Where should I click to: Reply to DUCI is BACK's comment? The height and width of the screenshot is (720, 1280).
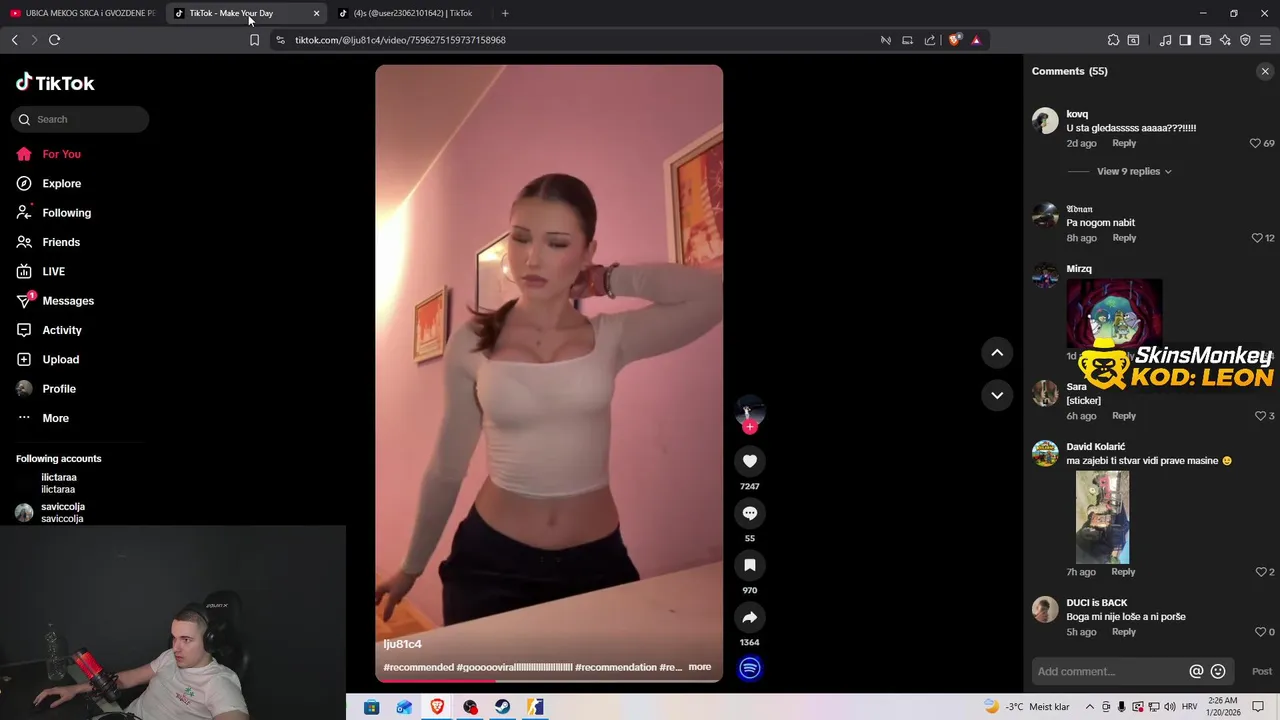tap(1124, 632)
